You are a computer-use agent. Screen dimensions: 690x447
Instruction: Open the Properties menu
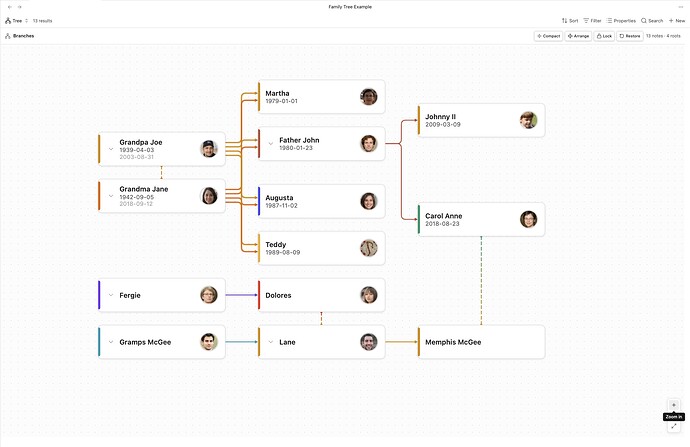pyautogui.click(x=621, y=20)
